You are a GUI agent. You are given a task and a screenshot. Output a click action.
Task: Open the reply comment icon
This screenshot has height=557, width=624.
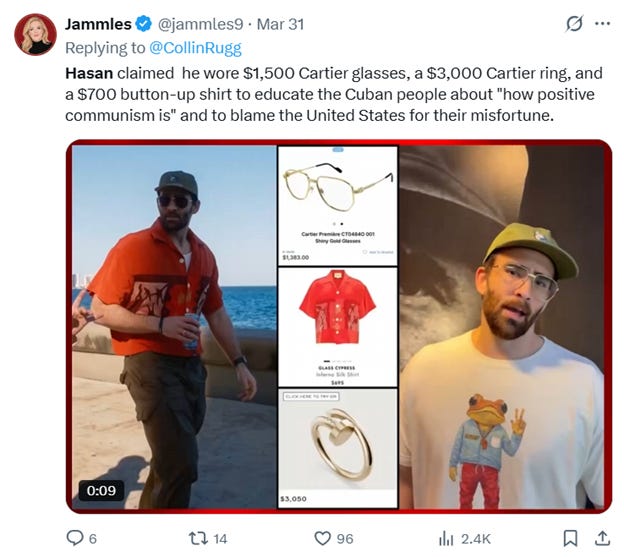click(74, 538)
